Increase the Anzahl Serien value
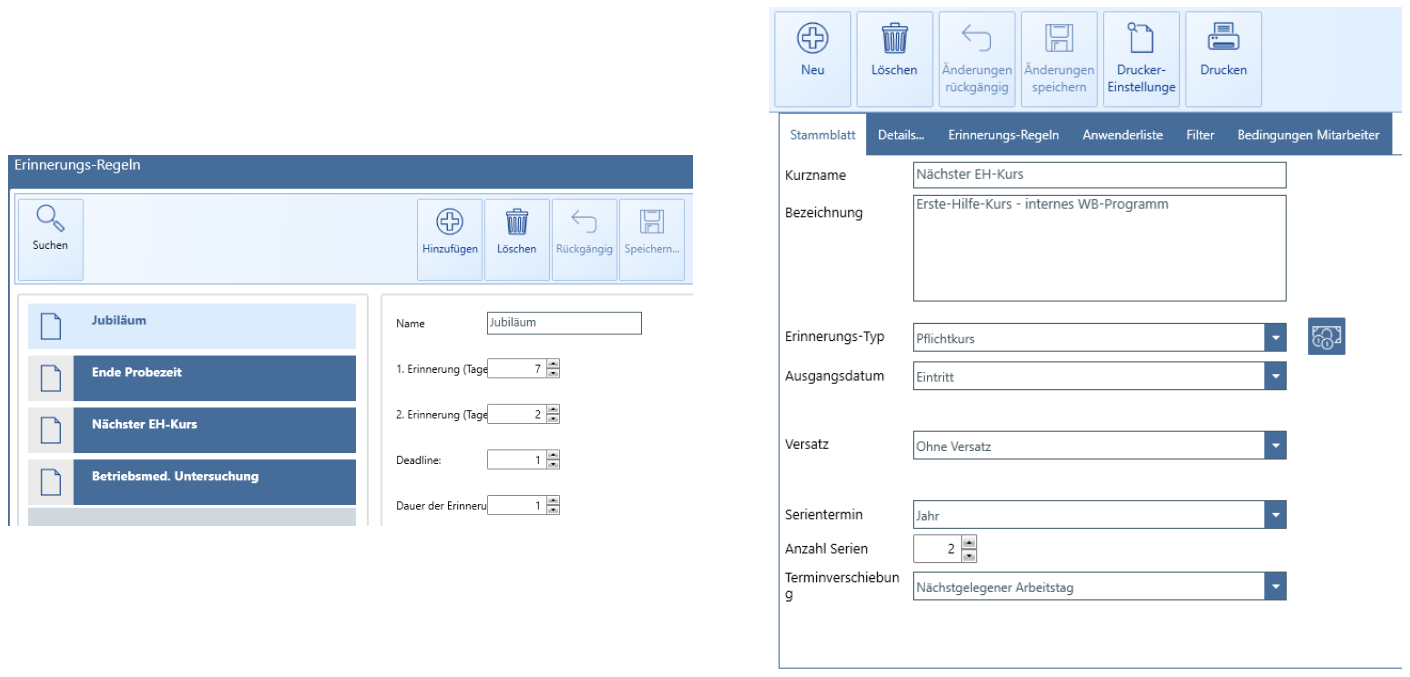This screenshot has width=1410, height=677. [x=968, y=542]
